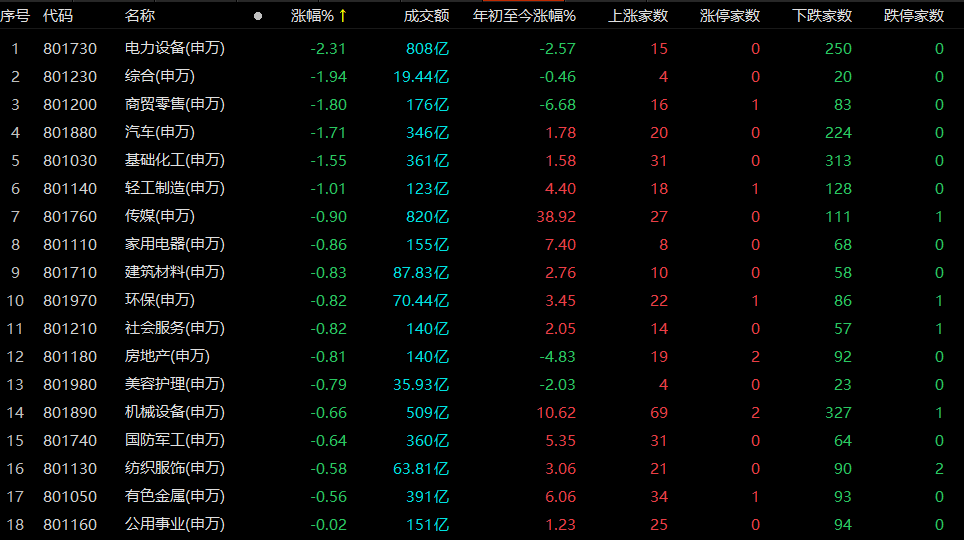Click 下跌家数 value 313
This screenshot has width=964, height=540.
pyautogui.click(x=839, y=161)
